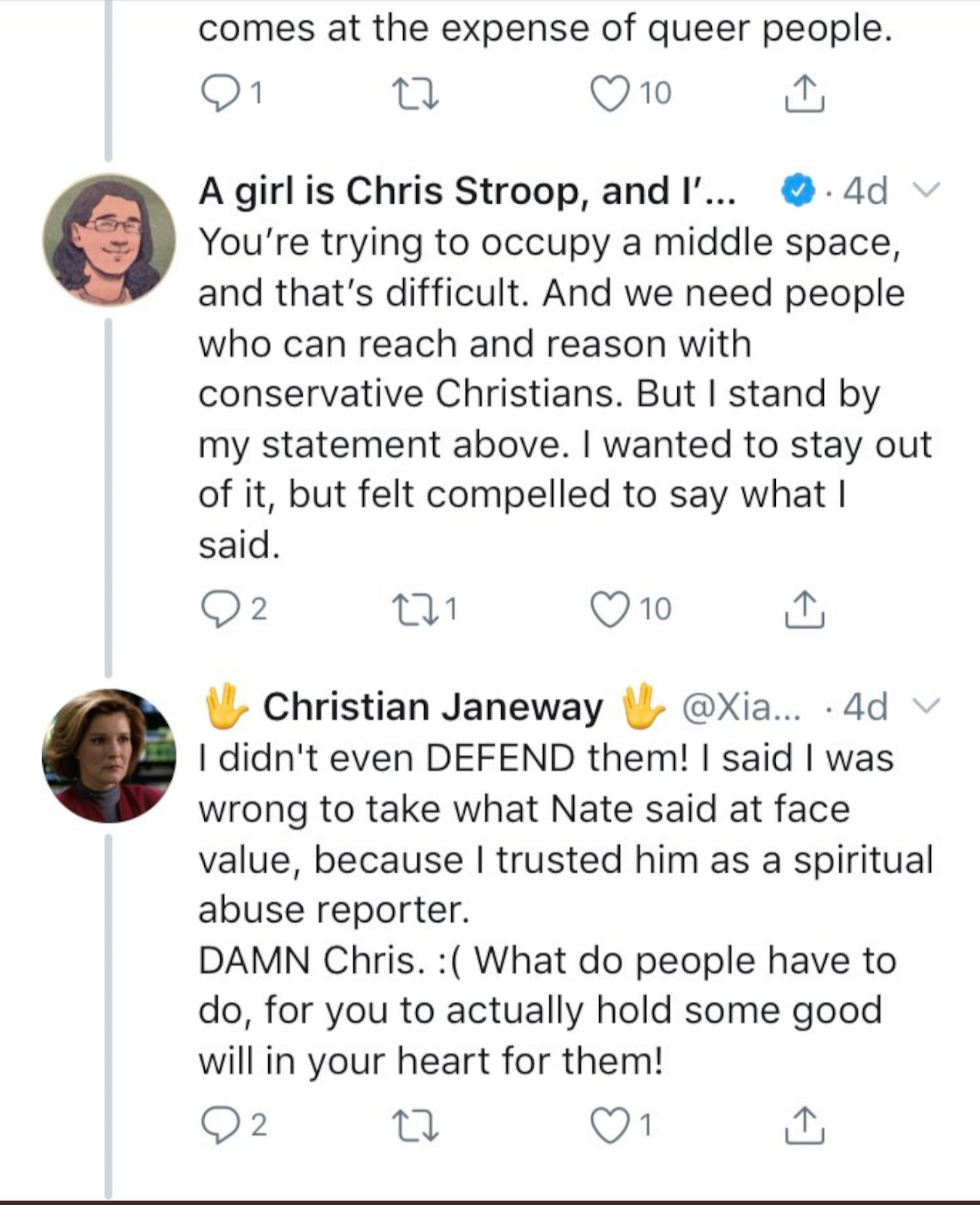This screenshot has width=980, height=1205.
Task: Open Christian Janeway's profile photo
Action: pos(109,755)
